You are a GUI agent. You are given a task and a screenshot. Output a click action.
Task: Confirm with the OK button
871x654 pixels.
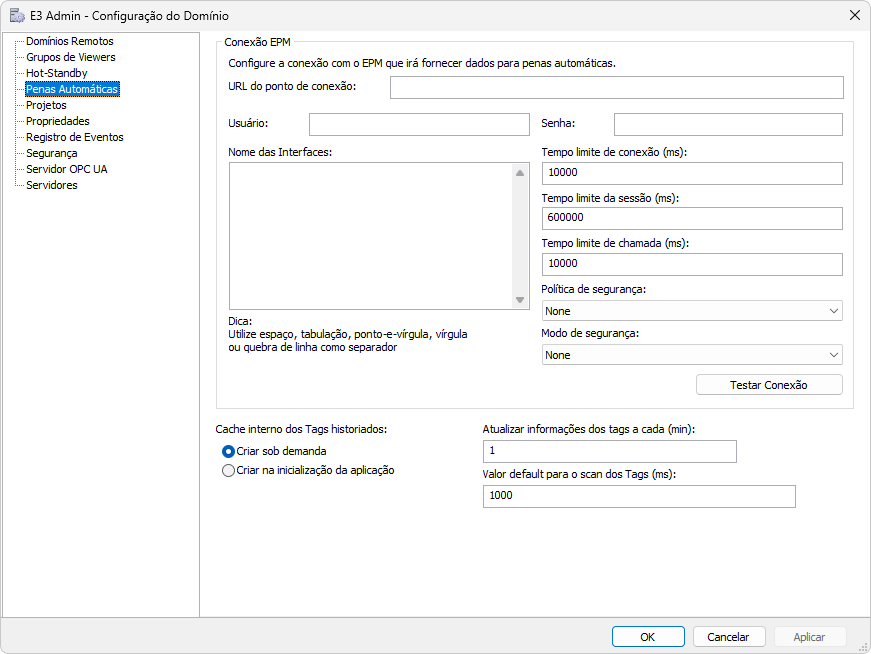pyautogui.click(x=648, y=637)
